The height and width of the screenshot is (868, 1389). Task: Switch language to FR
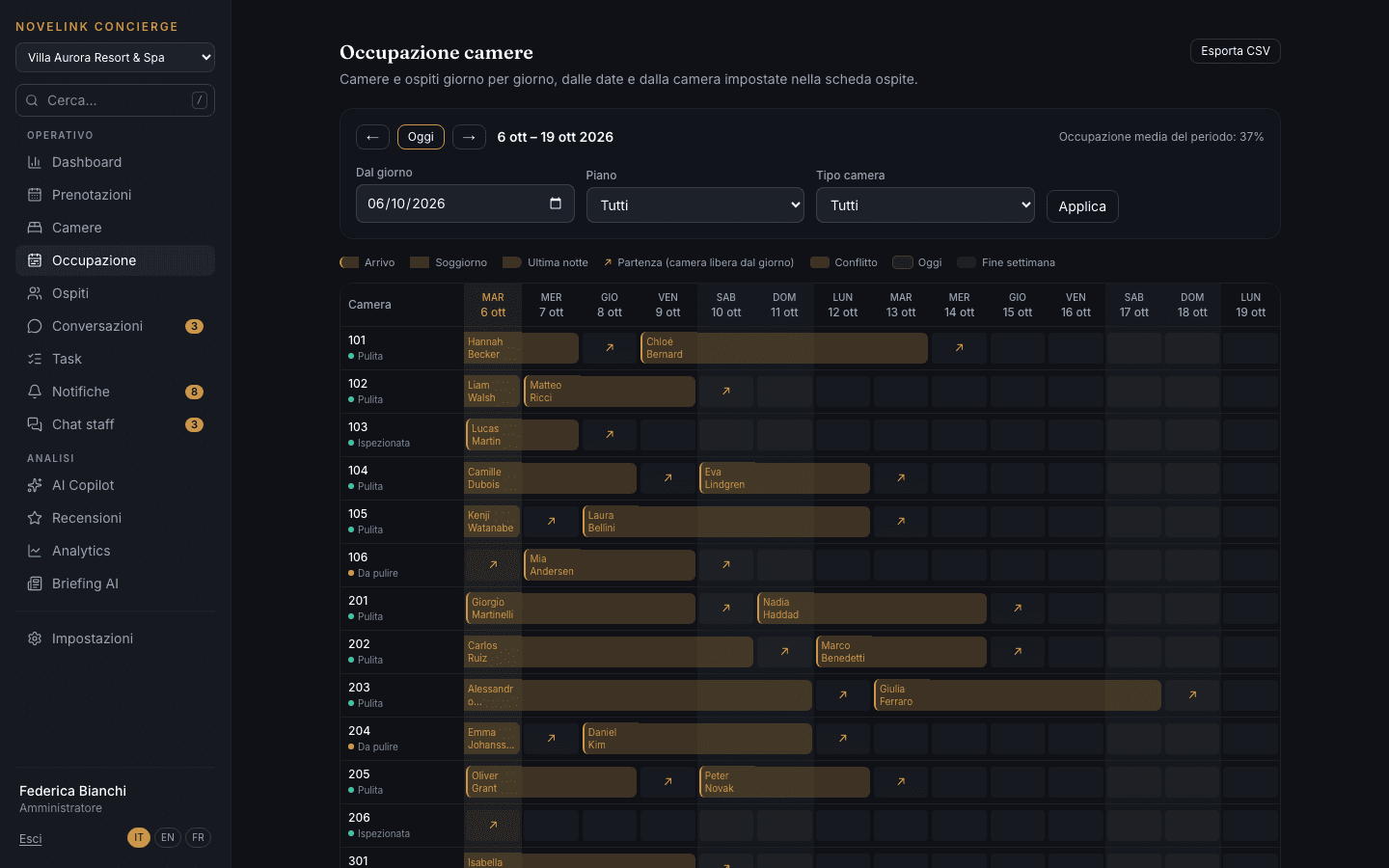click(x=198, y=838)
